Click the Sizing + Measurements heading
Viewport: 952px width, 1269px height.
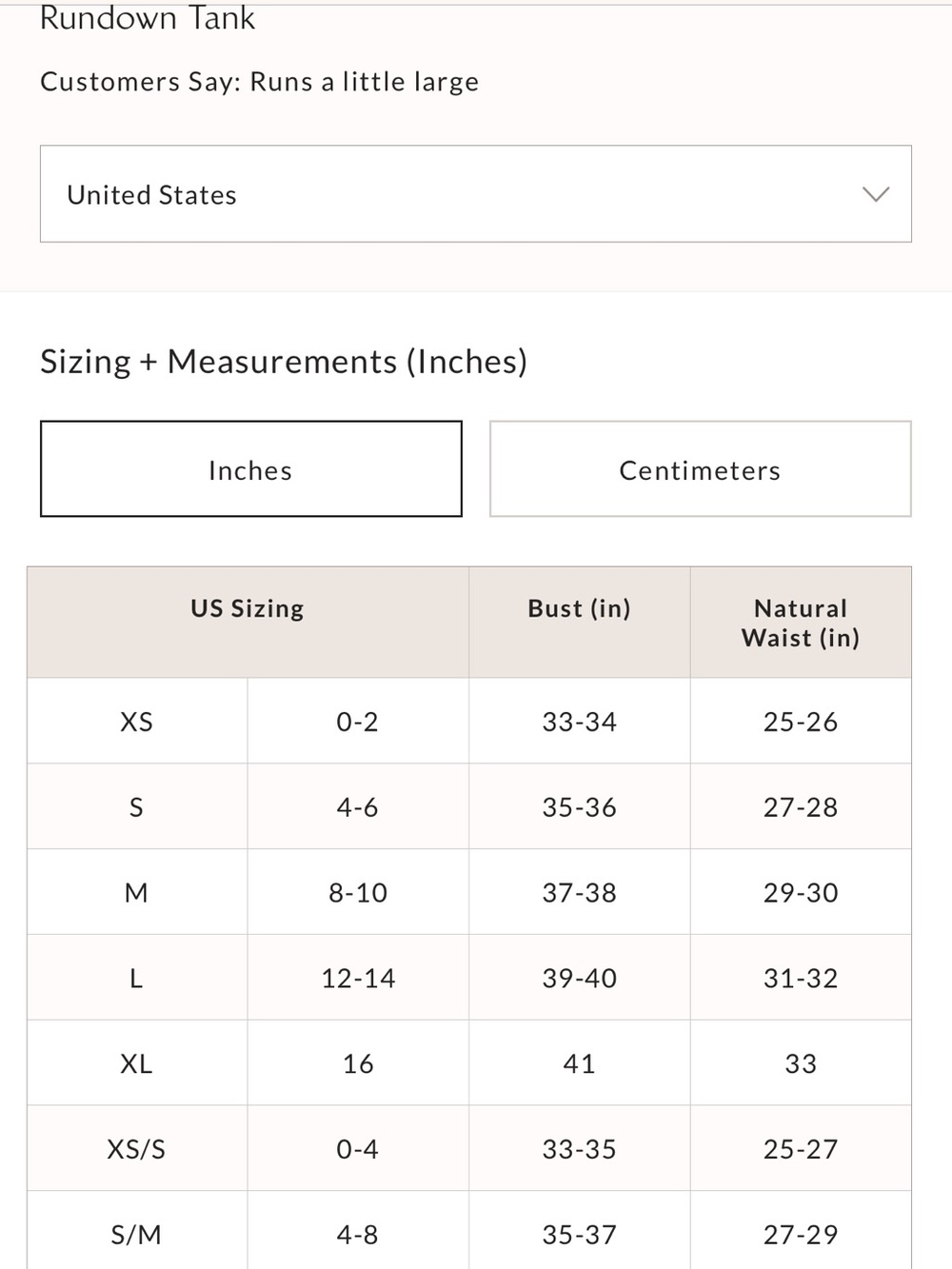tap(284, 362)
